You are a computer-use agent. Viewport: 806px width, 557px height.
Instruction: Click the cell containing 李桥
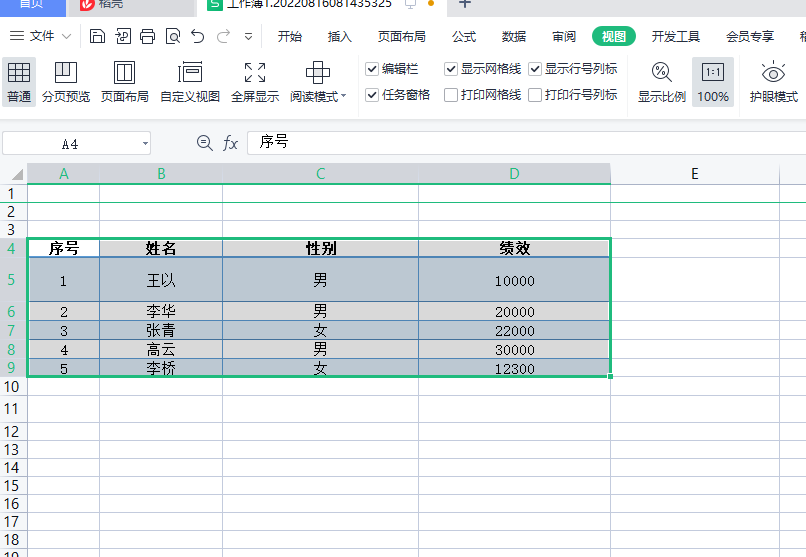tap(161, 368)
